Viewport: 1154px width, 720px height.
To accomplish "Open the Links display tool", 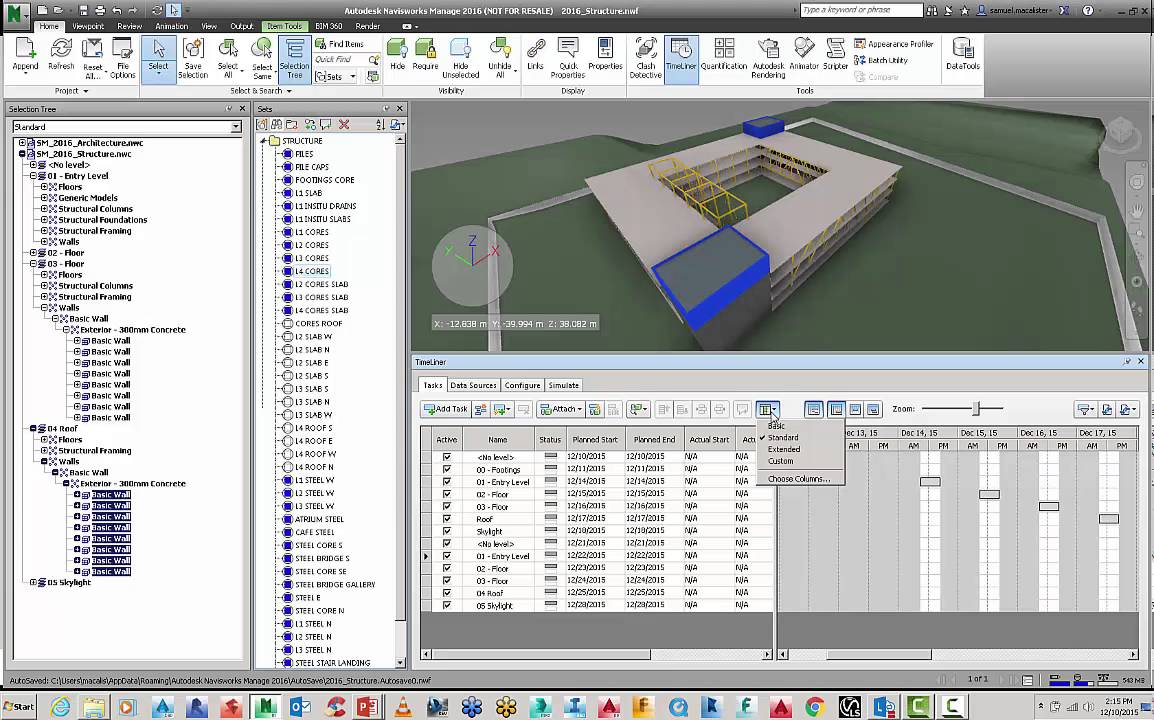I will click(535, 55).
